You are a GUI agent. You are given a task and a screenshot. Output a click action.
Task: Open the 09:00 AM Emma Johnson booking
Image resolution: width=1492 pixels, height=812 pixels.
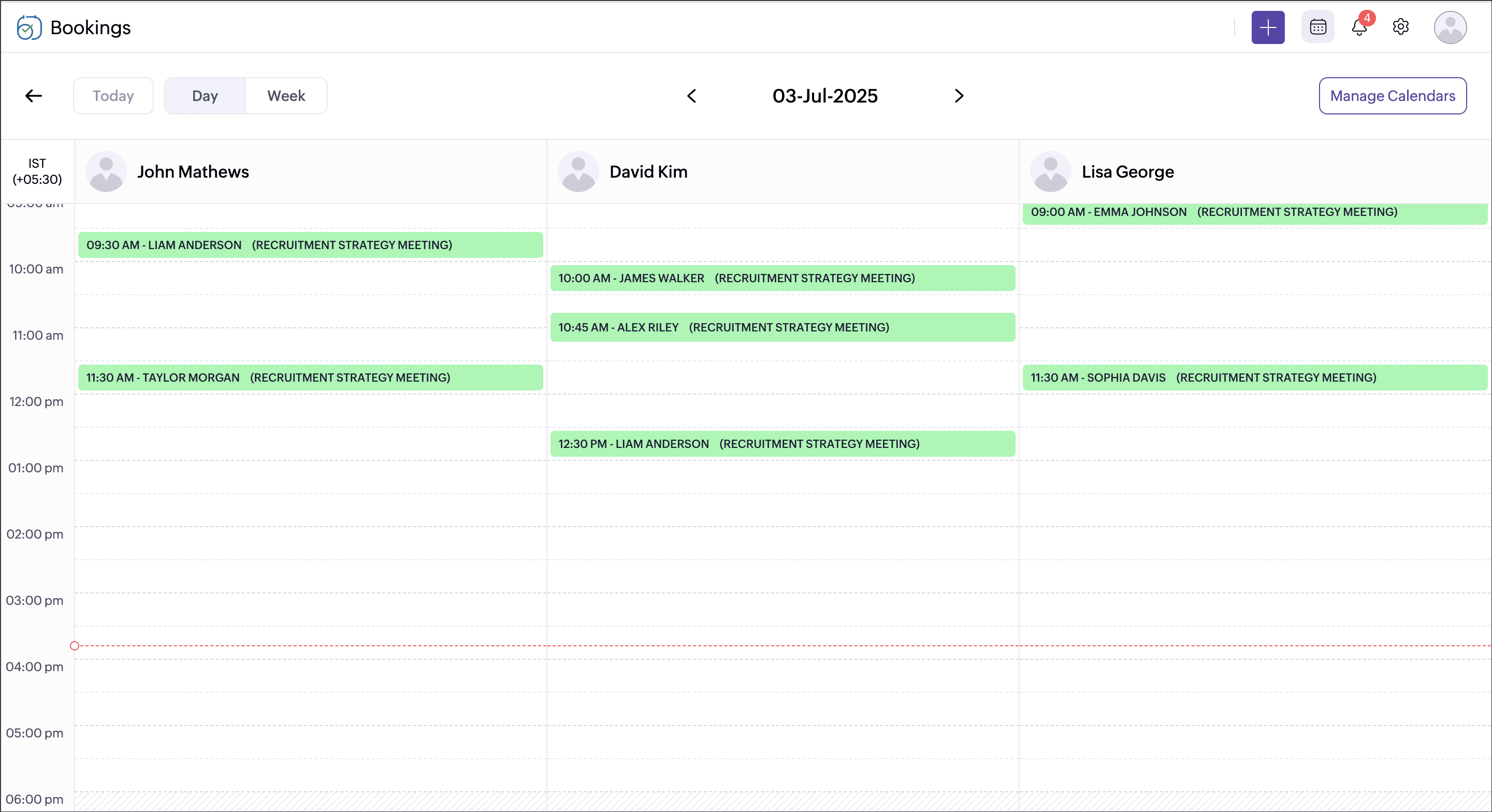(1255, 213)
